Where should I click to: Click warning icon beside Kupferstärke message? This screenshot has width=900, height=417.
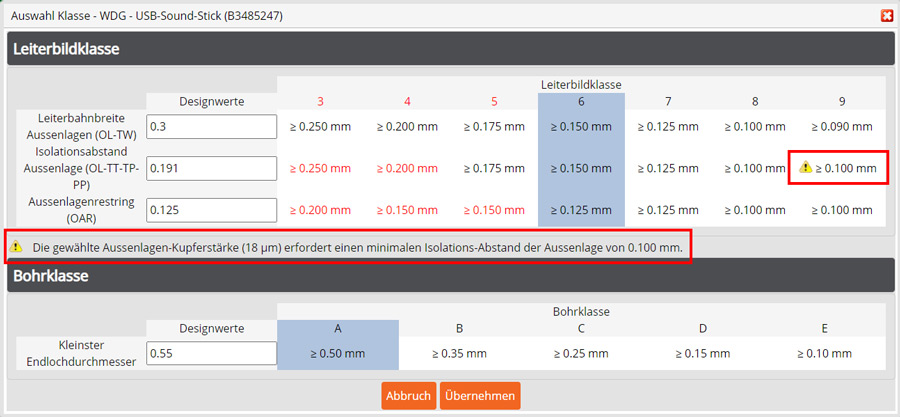click(16, 245)
